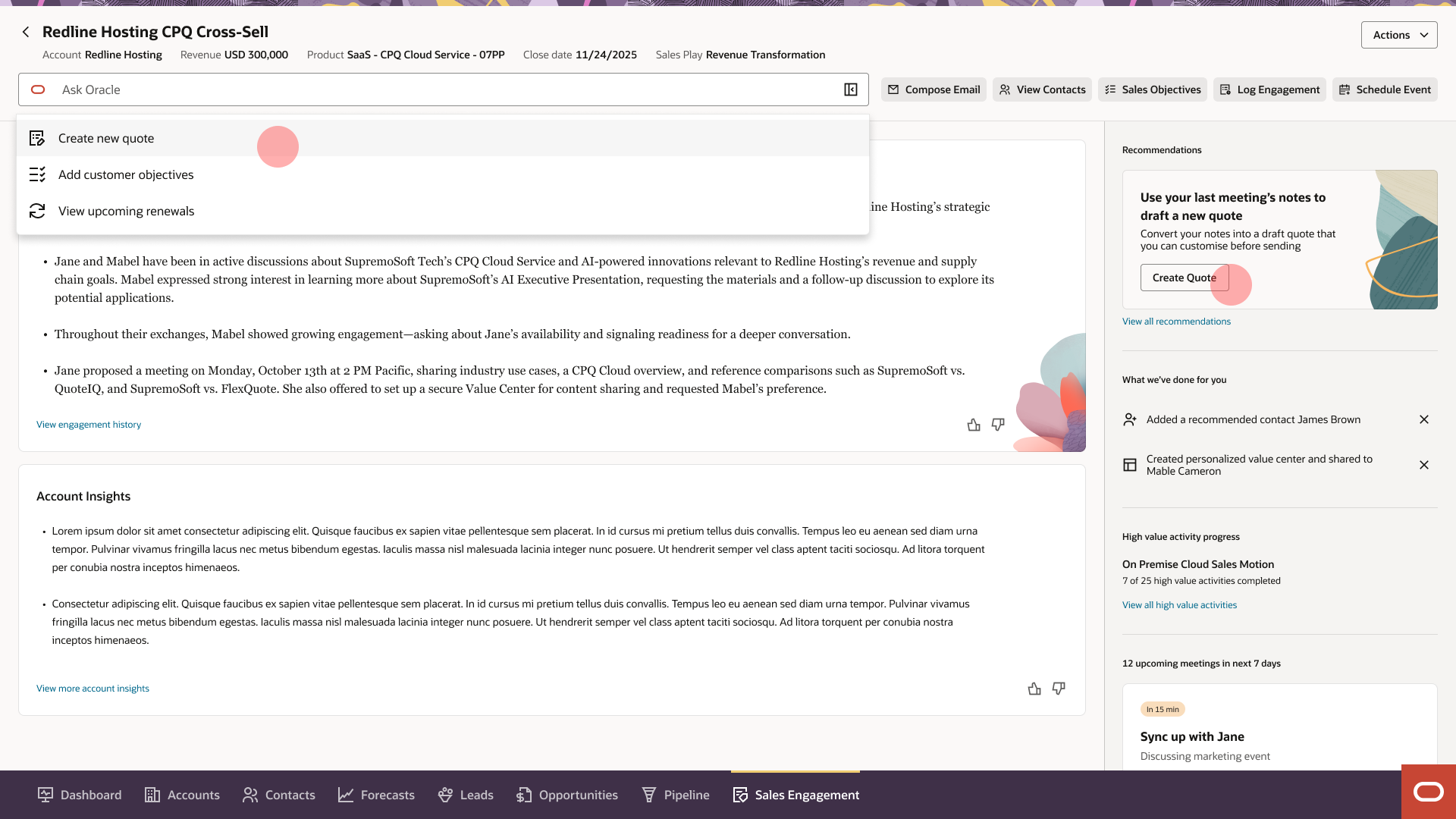This screenshot has width=1456, height=819.
Task: Click the Create Quote recommendation button
Action: coord(1185,278)
